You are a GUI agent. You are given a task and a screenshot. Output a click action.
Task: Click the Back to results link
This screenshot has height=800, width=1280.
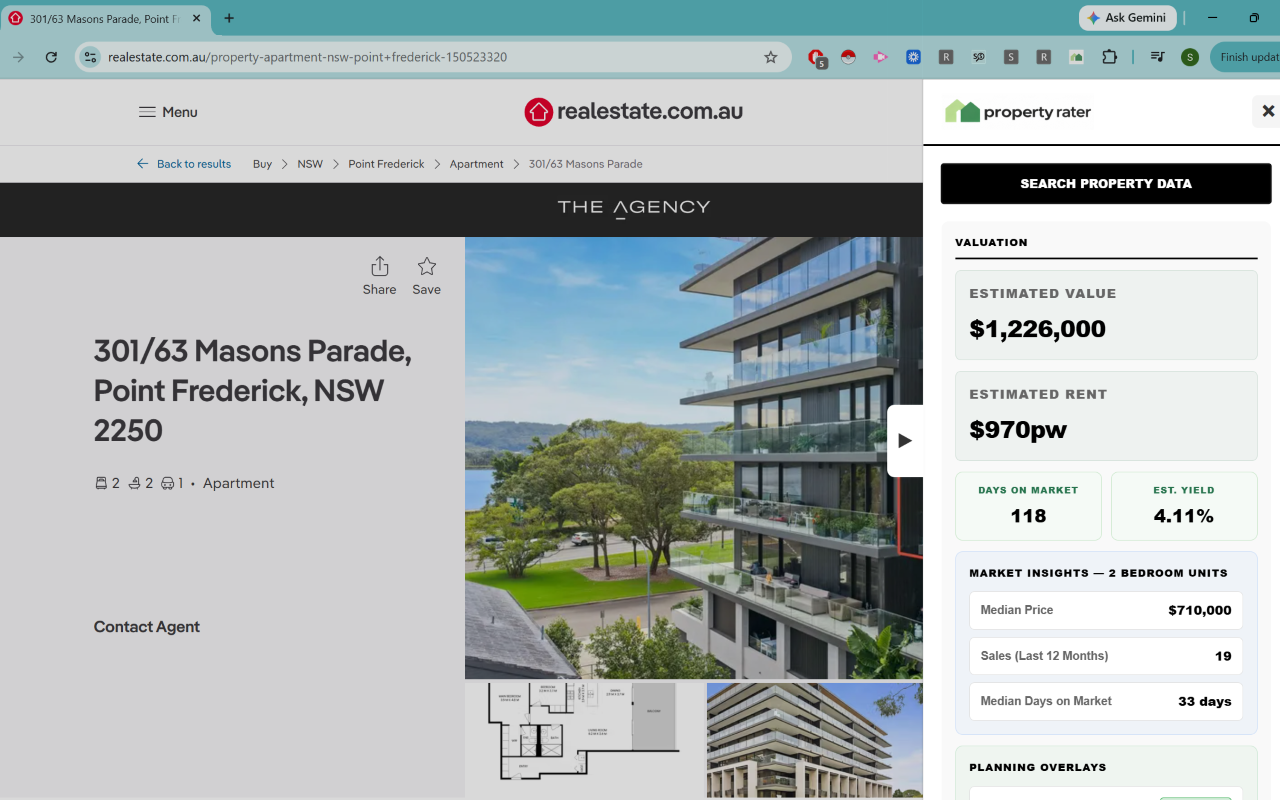click(x=194, y=164)
